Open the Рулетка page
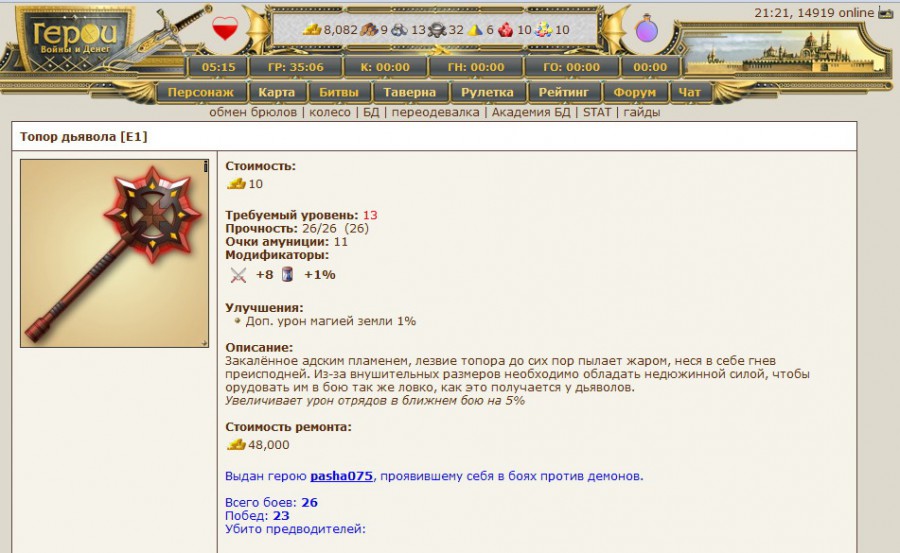 point(487,92)
